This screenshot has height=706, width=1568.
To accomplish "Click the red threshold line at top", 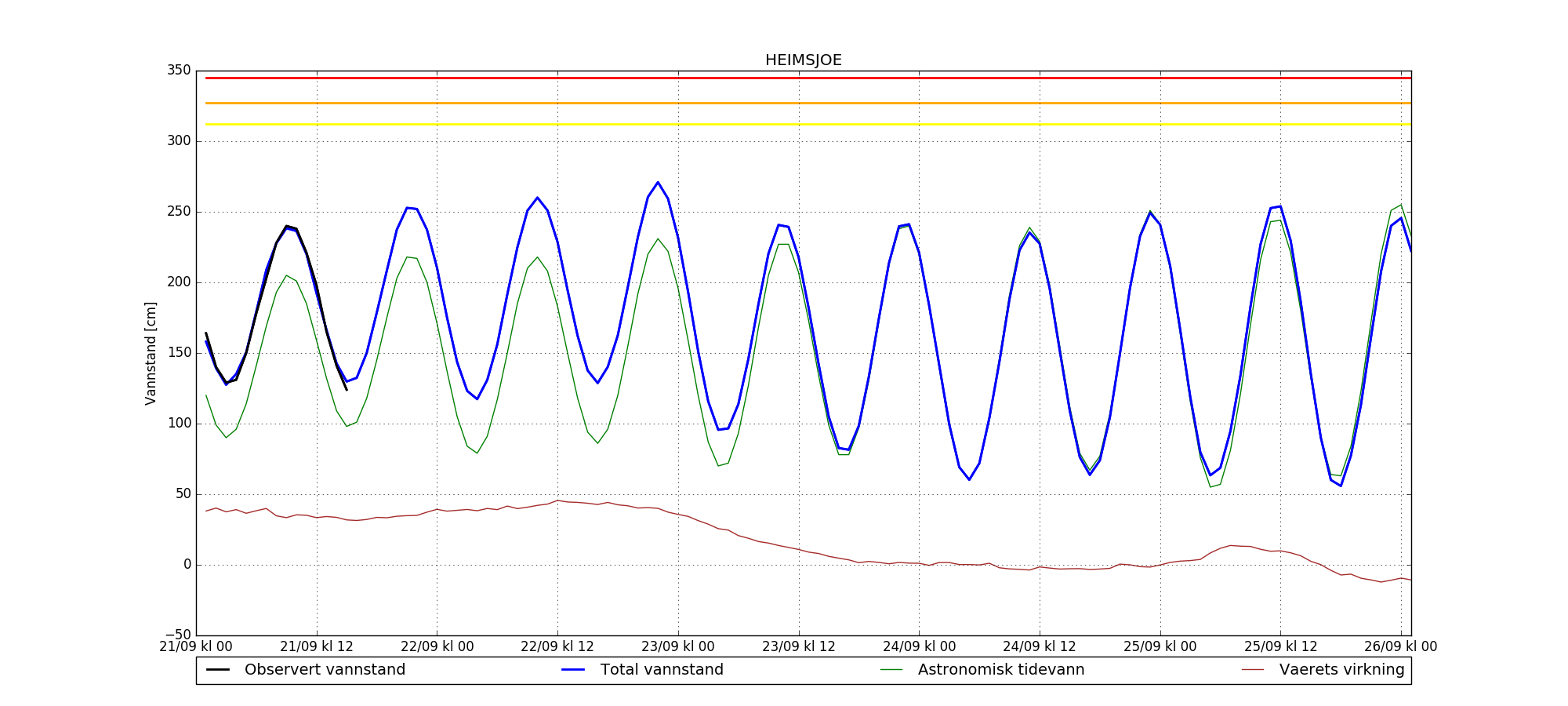I will click(x=808, y=78).
